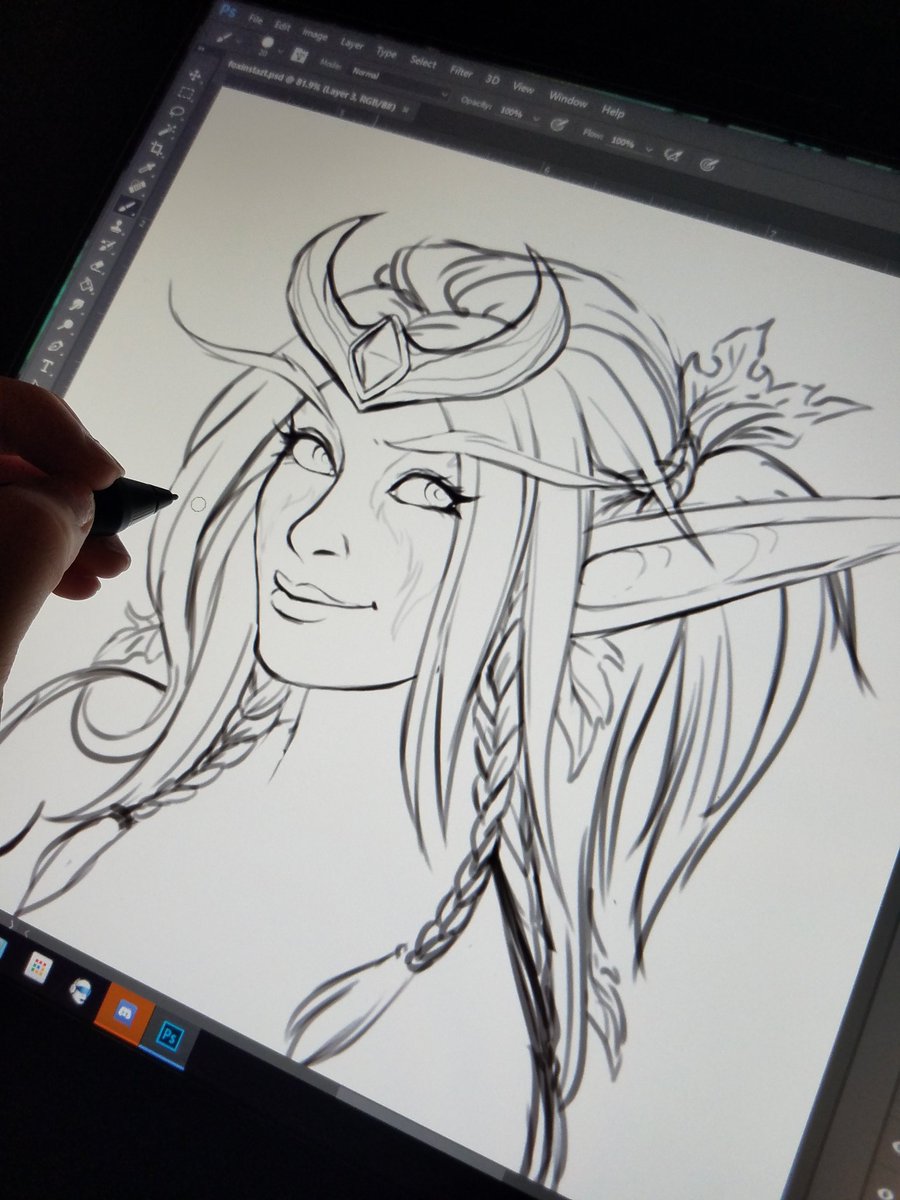Select the Magic Wand tool

(167, 130)
